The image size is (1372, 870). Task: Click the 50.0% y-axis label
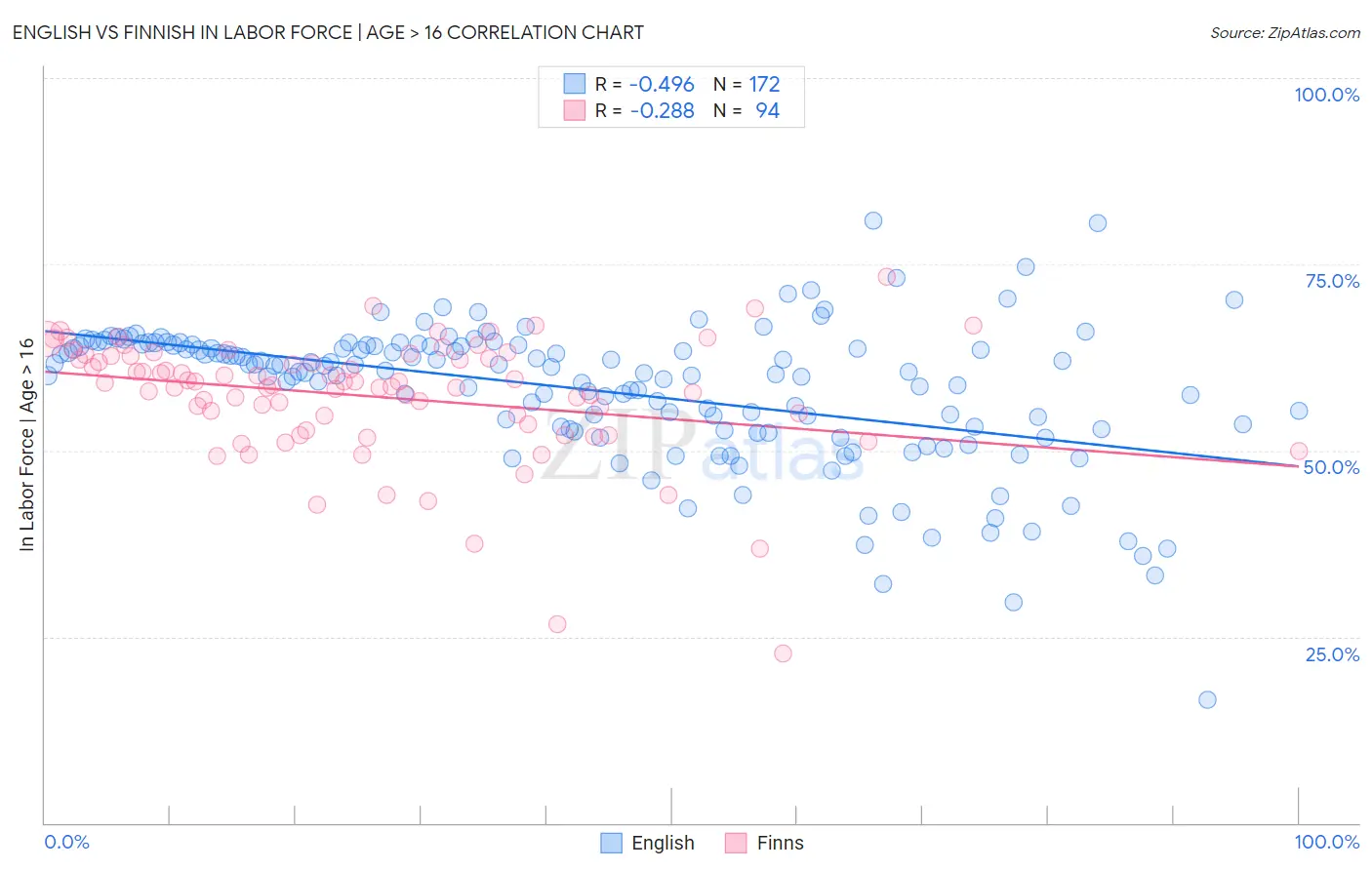pyautogui.click(x=1332, y=467)
